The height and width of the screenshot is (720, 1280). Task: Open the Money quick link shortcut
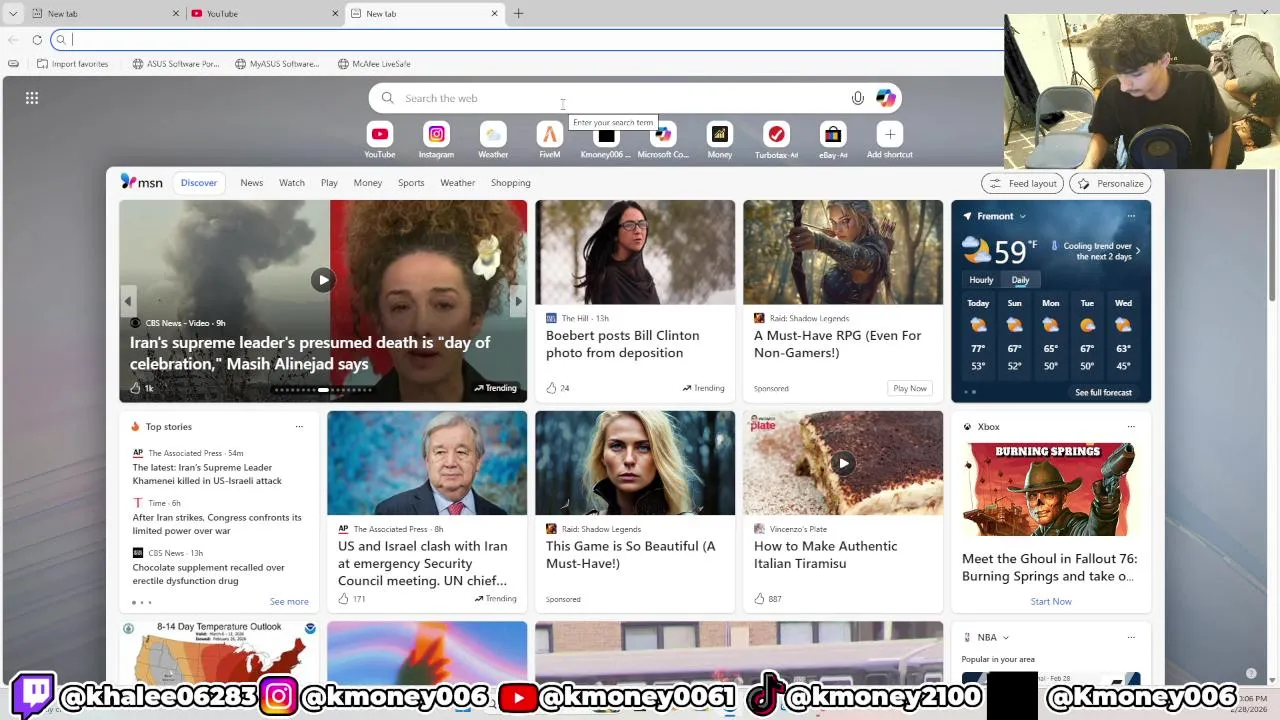click(720, 134)
